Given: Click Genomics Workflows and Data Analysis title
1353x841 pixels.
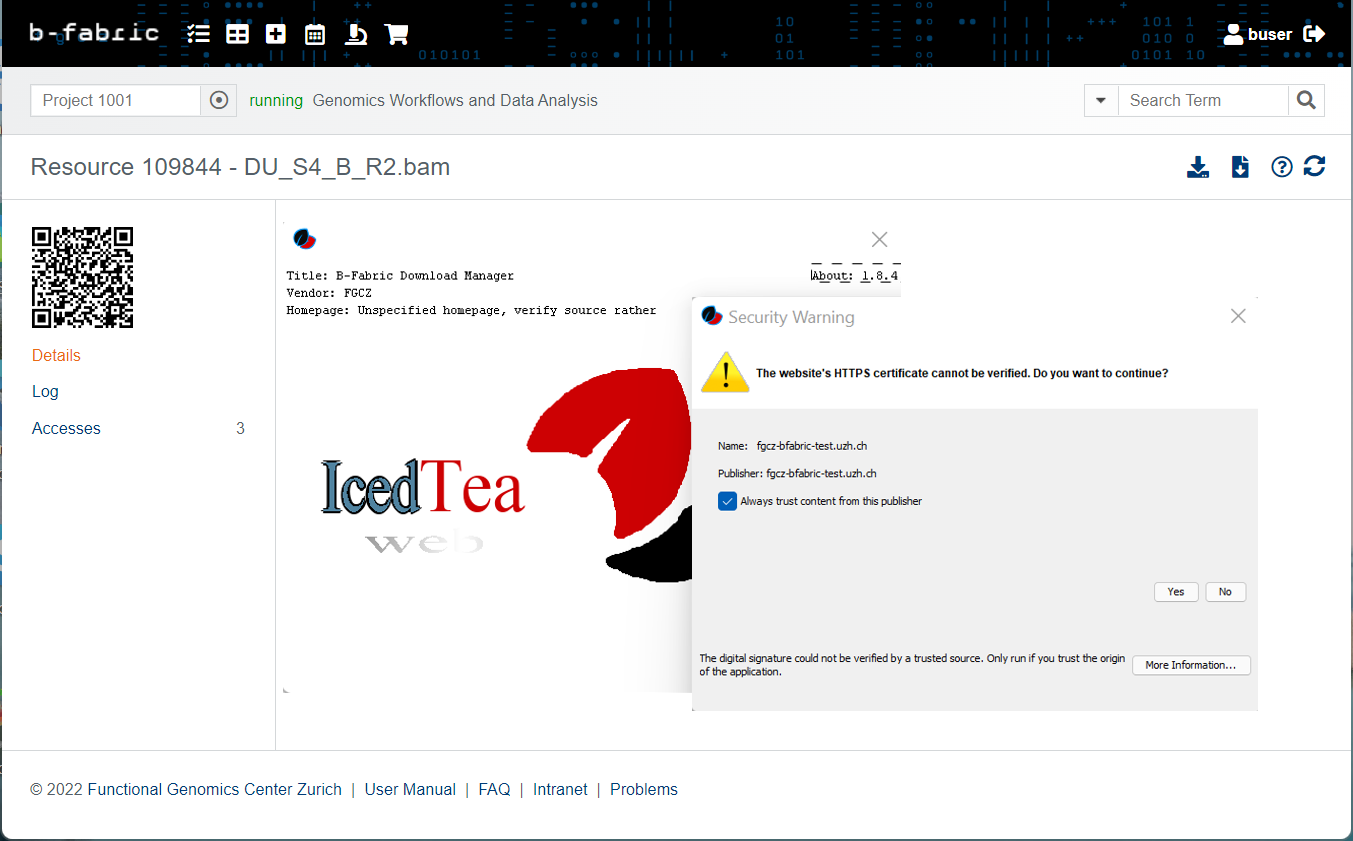Looking at the screenshot, I should [455, 100].
